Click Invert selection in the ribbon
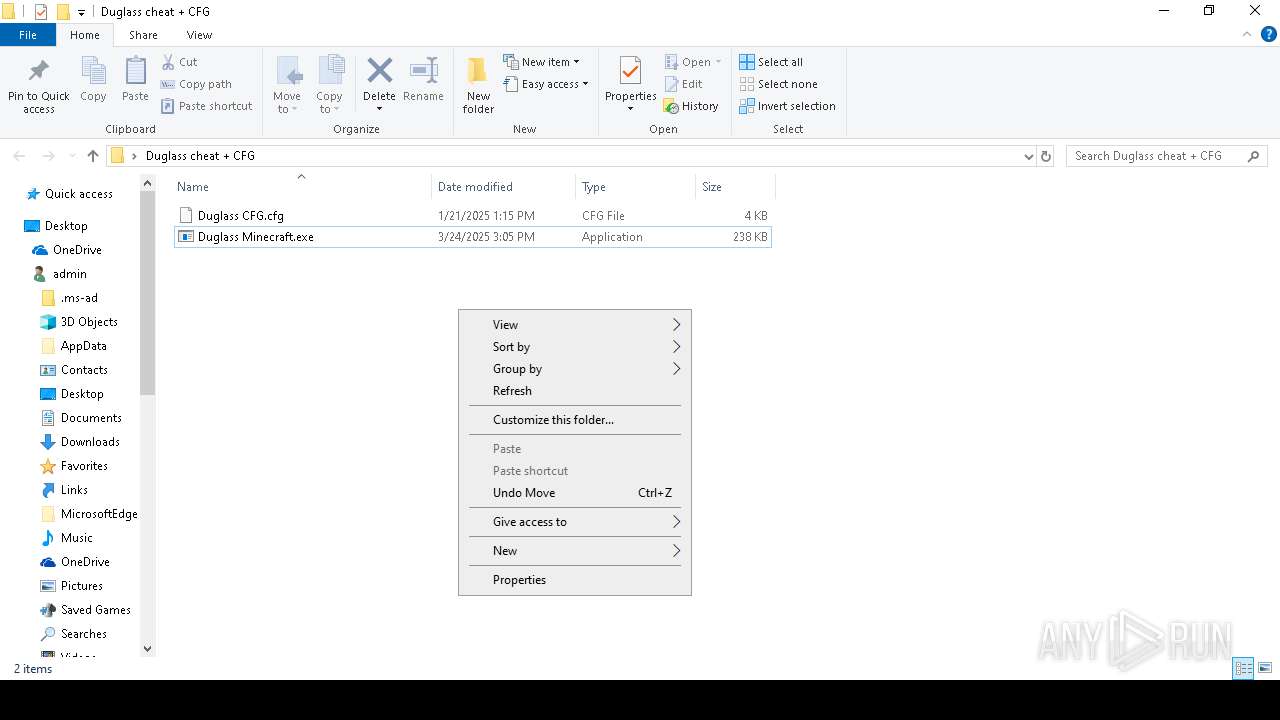This screenshot has width=1280, height=720. [x=787, y=106]
